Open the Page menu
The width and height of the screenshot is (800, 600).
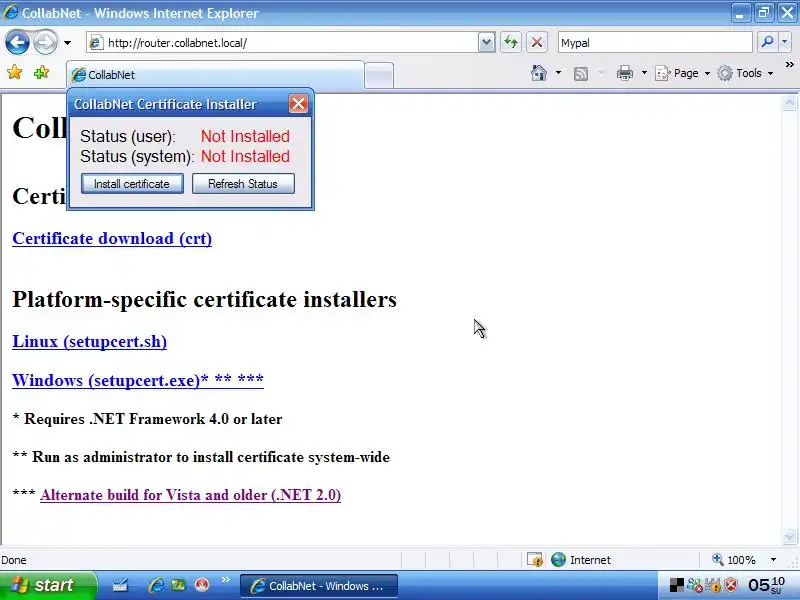tap(683, 73)
